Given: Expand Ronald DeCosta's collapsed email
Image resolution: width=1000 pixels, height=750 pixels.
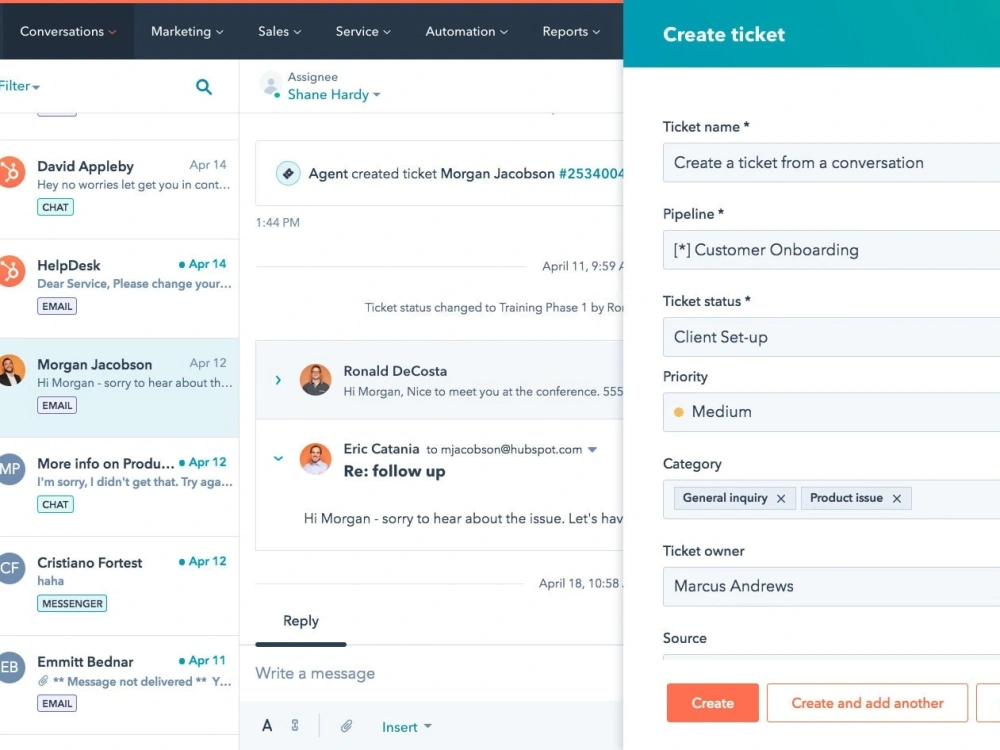Looking at the screenshot, I should coord(278,380).
